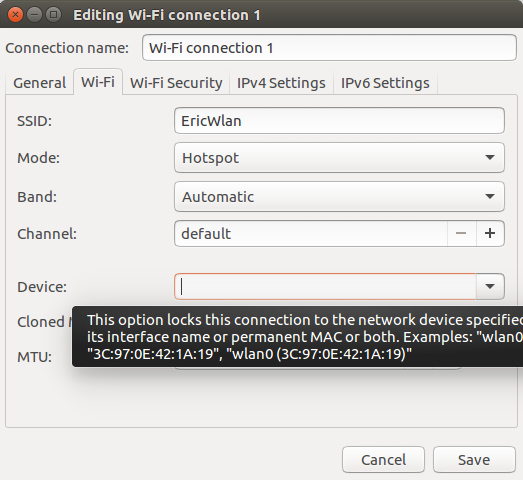Cancel editing the connection
The width and height of the screenshot is (523, 480).
click(x=383, y=460)
